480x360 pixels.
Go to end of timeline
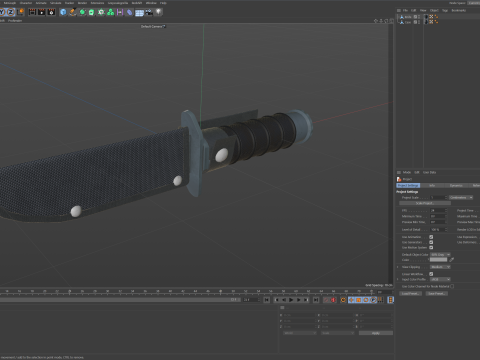pyautogui.click(x=316, y=300)
